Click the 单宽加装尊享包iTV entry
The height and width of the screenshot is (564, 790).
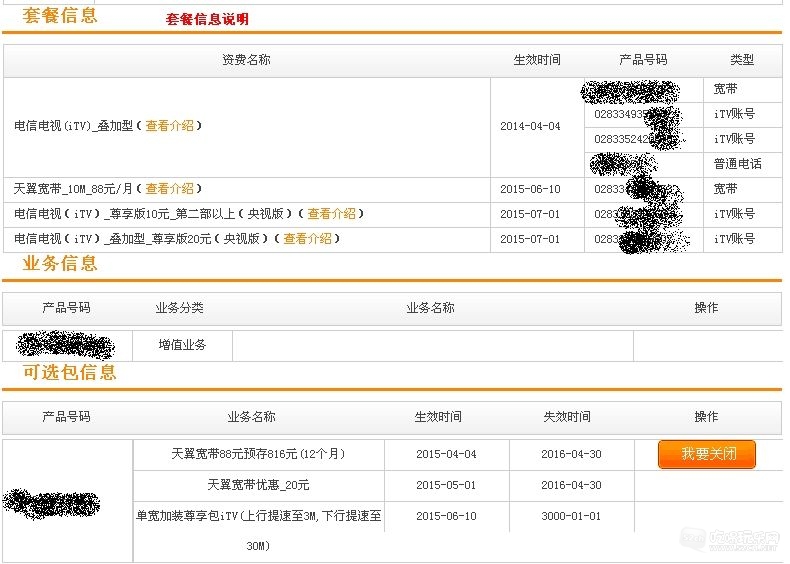point(258,531)
